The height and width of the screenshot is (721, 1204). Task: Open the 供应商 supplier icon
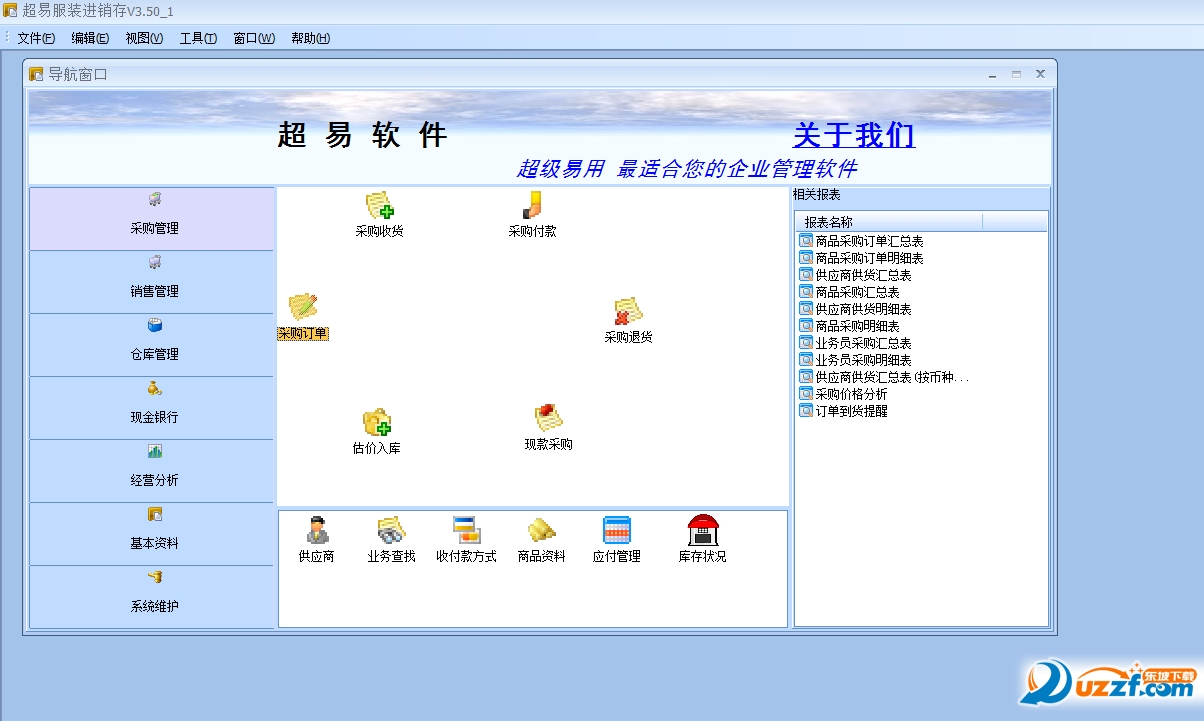pos(317,539)
